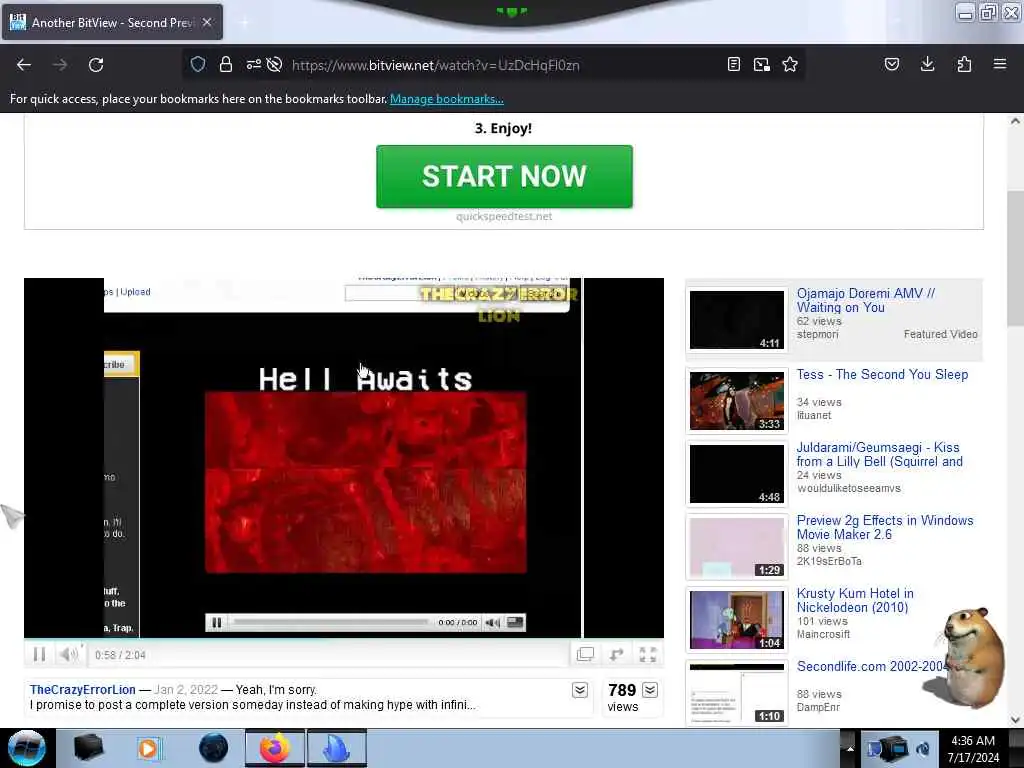Open Secondlife.com 2002-2004 video thumbnail
Viewport: 1024px width, 768px height.
737,693
